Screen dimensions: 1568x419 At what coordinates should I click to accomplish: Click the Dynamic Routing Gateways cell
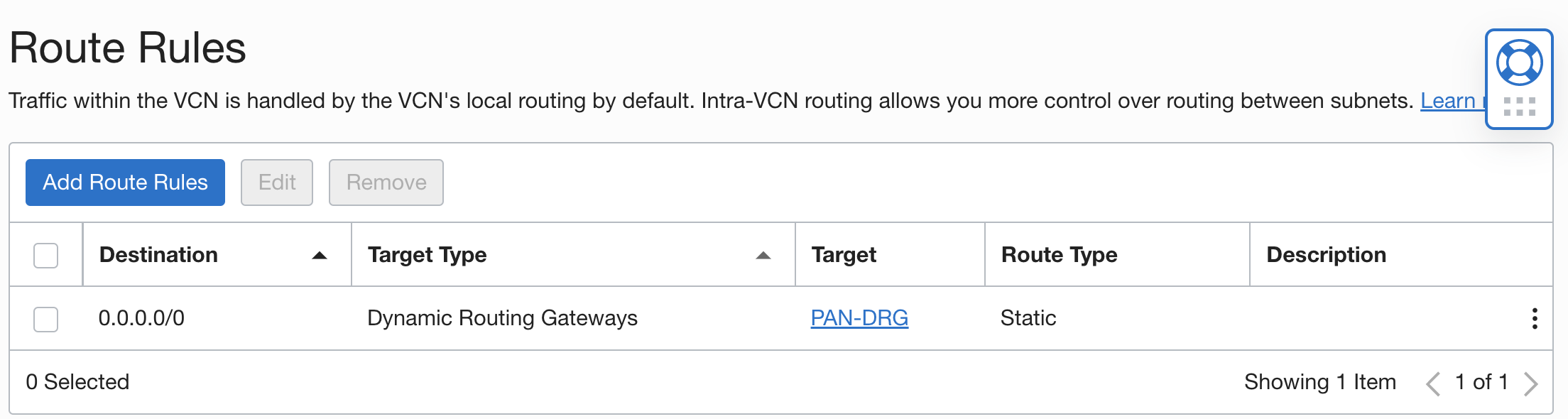pos(502,318)
